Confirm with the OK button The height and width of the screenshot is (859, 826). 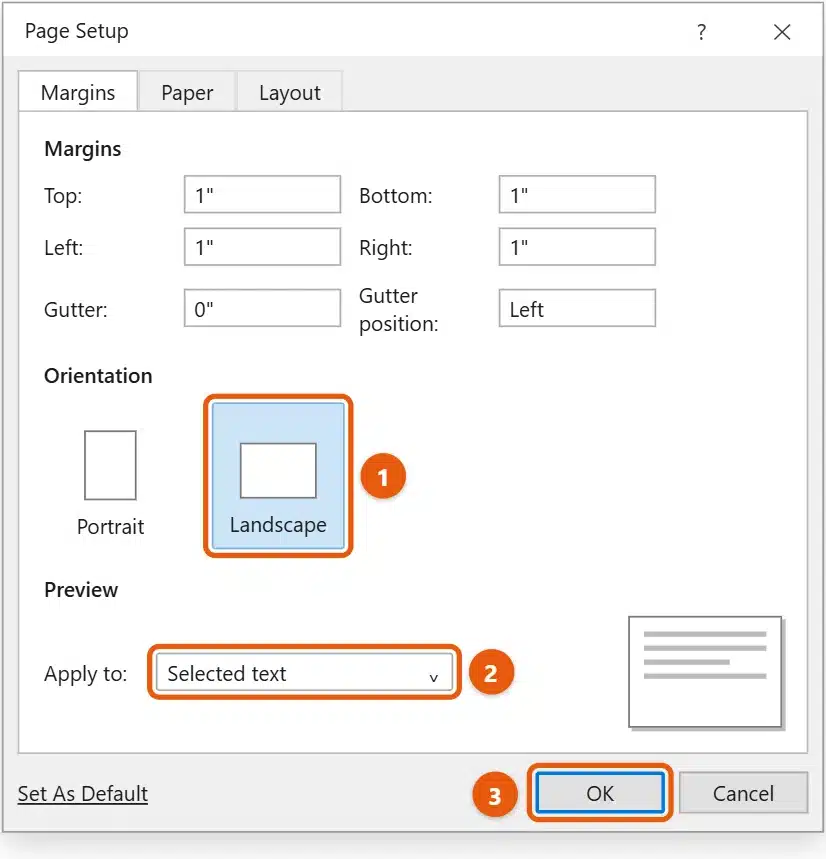[x=600, y=793]
